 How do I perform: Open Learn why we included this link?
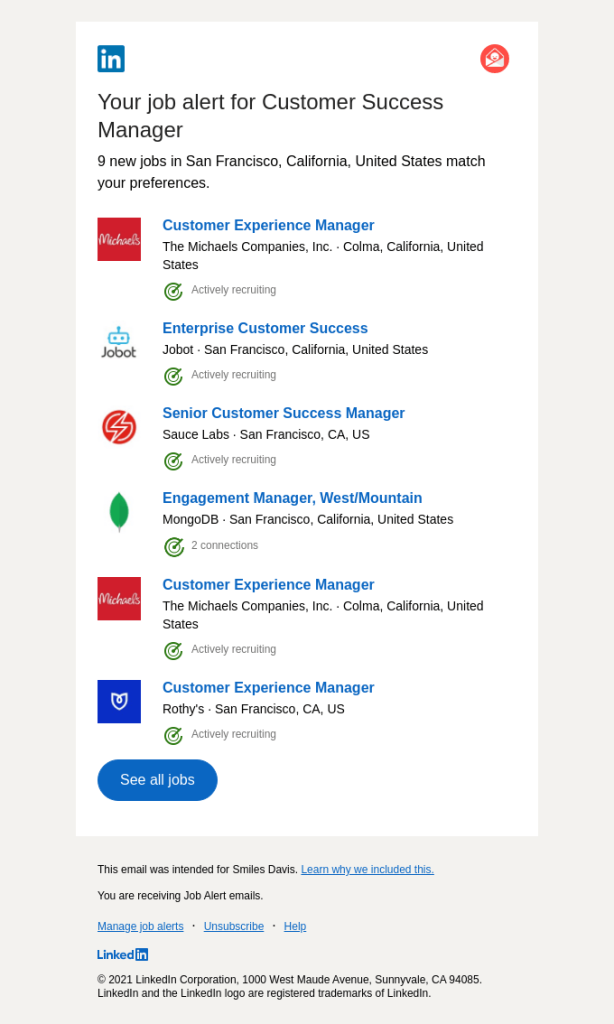(367, 869)
